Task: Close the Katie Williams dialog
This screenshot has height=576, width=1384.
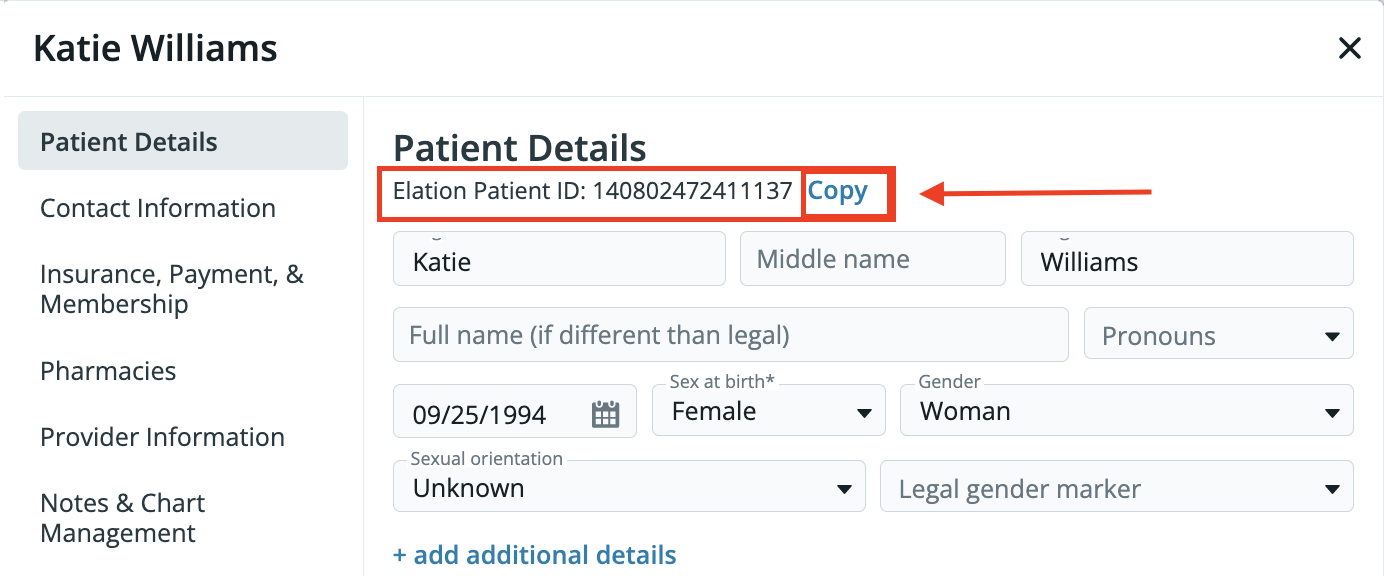Action: point(1349,48)
